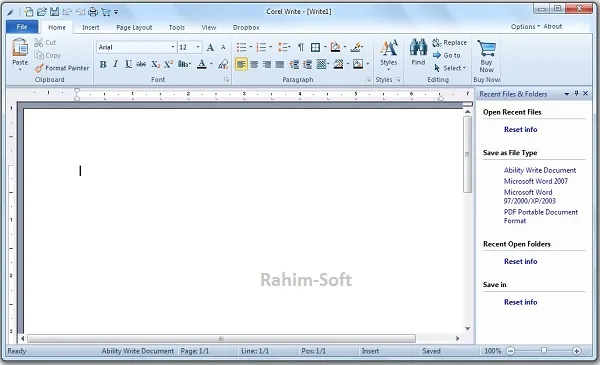
Task: Switch to the View tab
Action: (x=209, y=28)
